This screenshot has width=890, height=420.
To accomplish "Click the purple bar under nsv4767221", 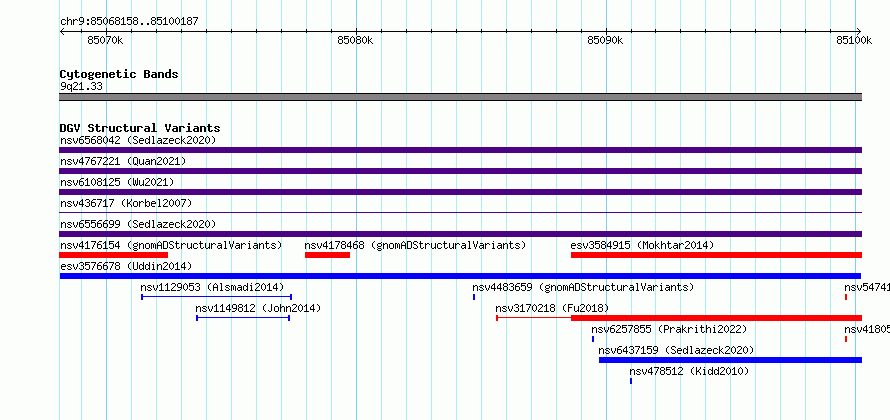I will [460, 171].
